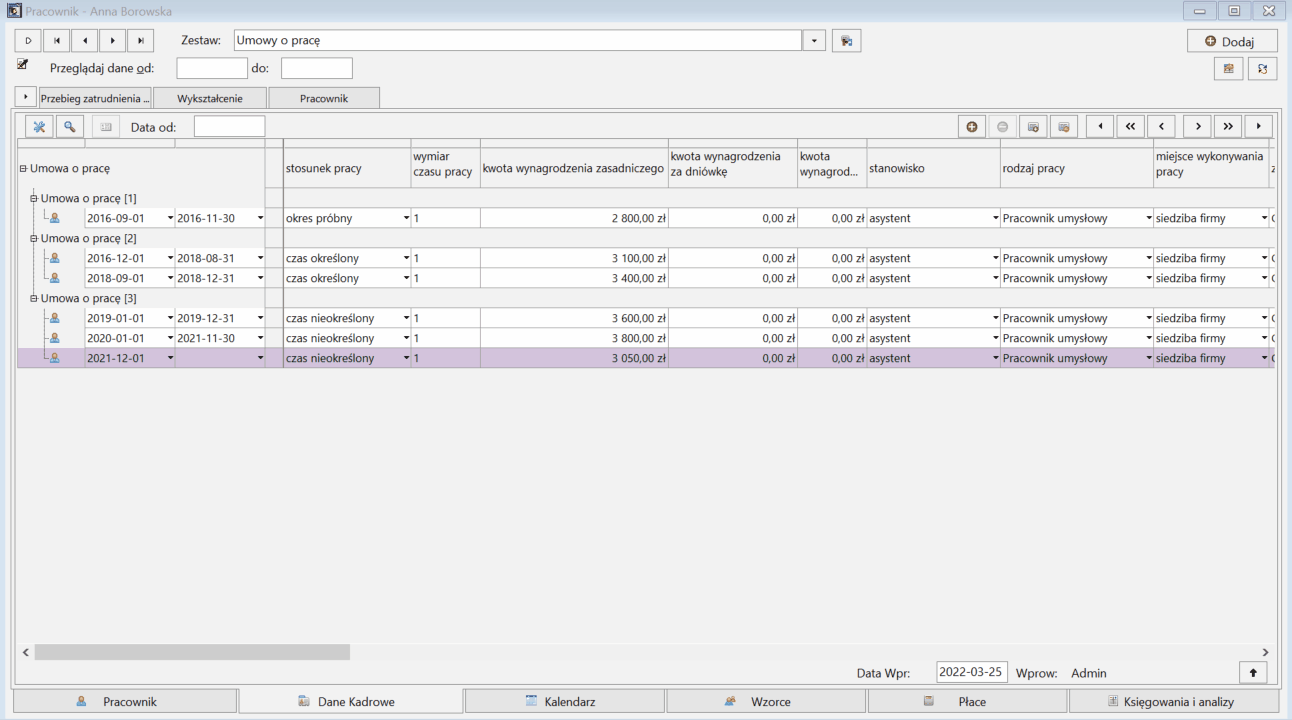Collapse the Umowa o pracę [3] node
This screenshot has height=720, width=1292.
point(33,299)
